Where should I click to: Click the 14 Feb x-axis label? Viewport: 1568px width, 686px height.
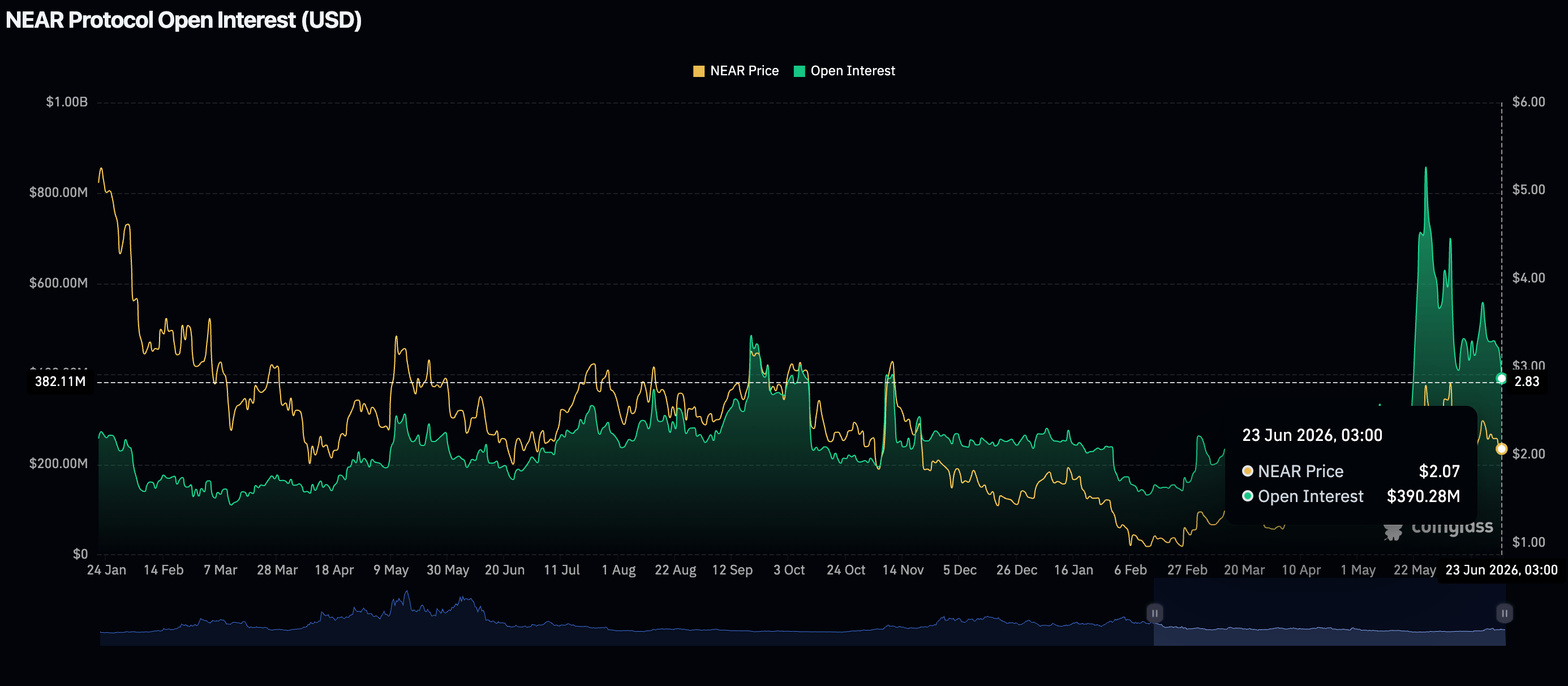coord(163,571)
